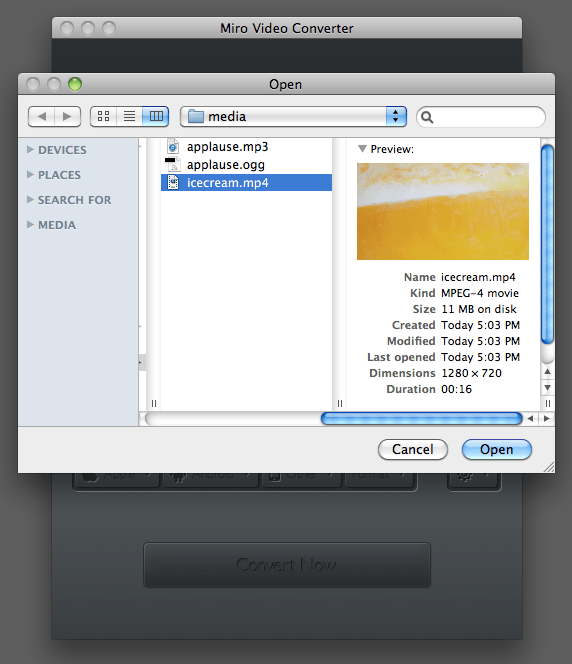Image resolution: width=572 pixels, height=664 pixels.
Task: Expand the SEARCH FOR sidebar section
Action: click(x=30, y=199)
